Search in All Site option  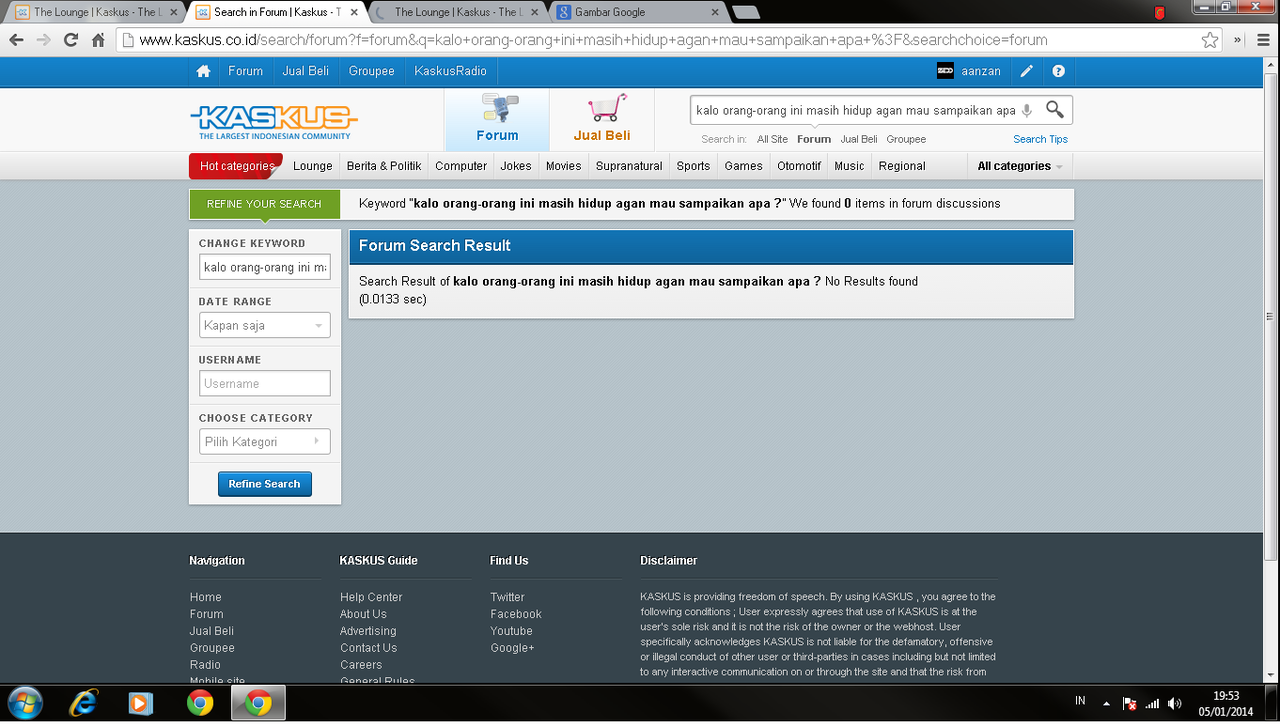(772, 139)
